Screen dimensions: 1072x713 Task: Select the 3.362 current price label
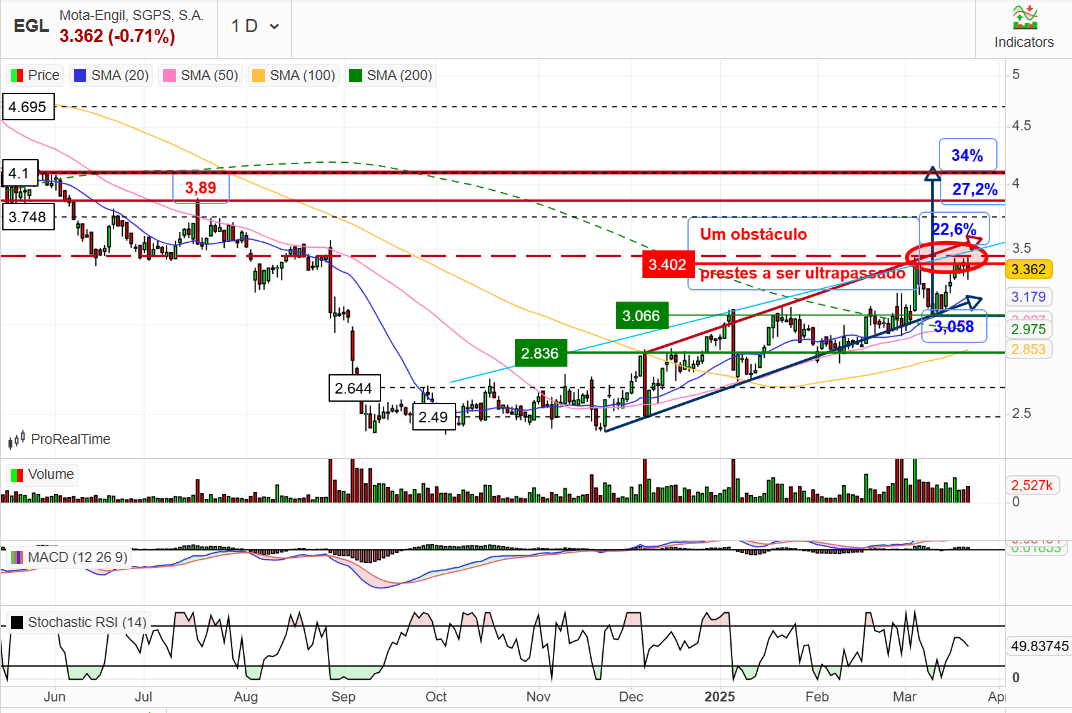click(1028, 269)
